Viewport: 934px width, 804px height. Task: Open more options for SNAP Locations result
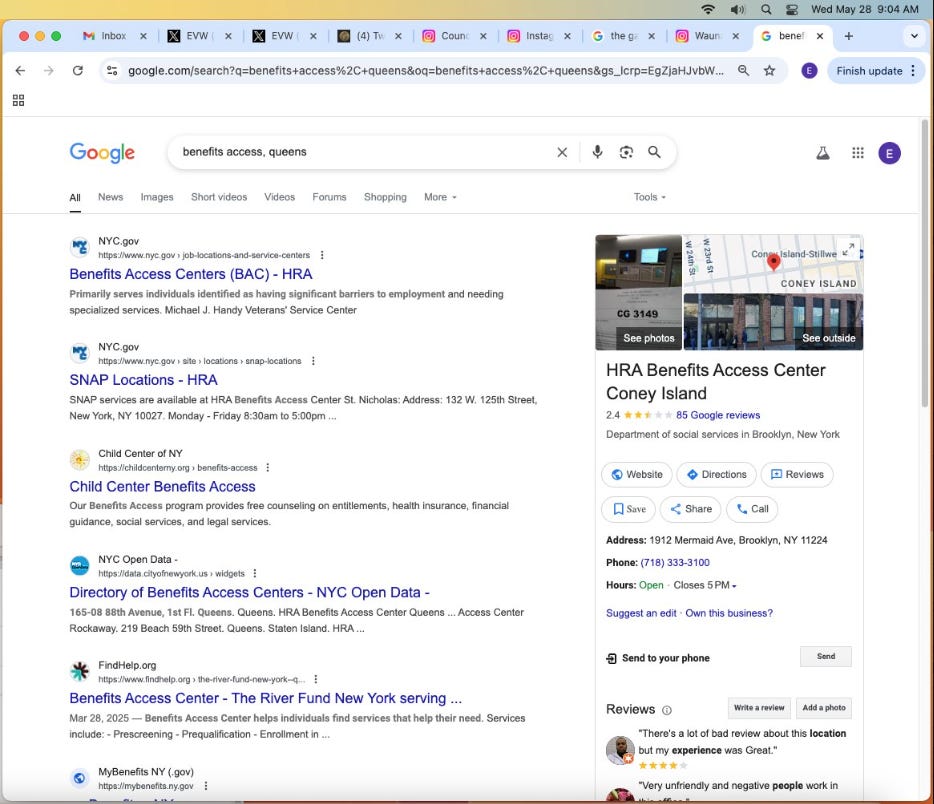(313, 361)
